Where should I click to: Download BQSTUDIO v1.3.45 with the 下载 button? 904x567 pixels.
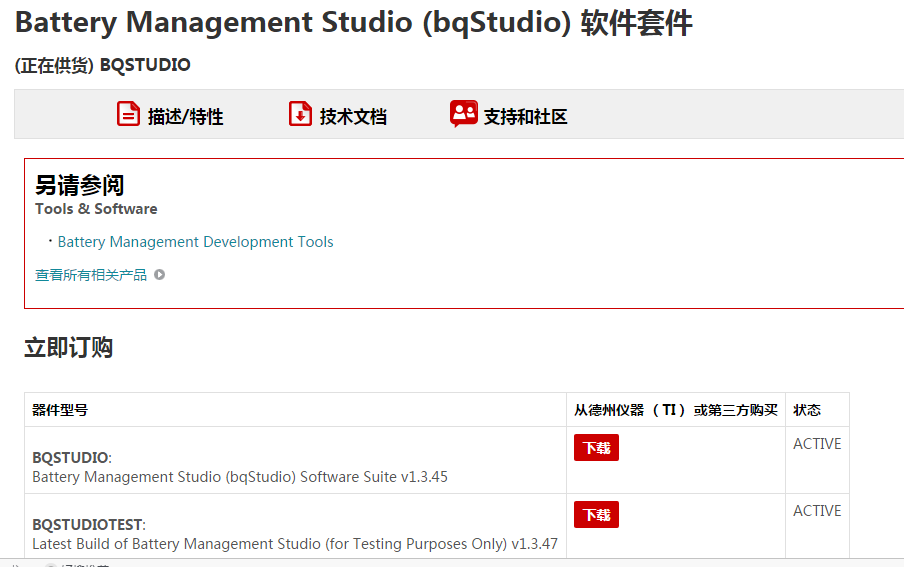pos(596,448)
